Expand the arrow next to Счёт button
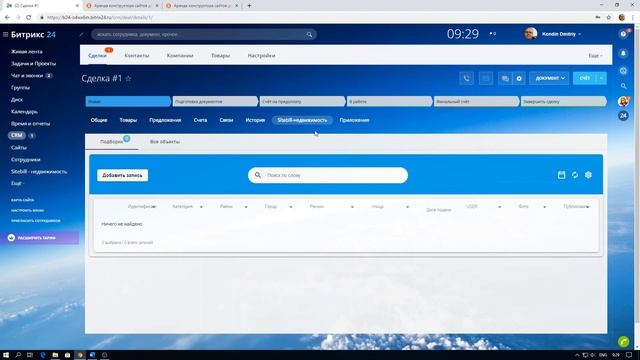Screen dimensions: 640x360 (x=601, y=78)
